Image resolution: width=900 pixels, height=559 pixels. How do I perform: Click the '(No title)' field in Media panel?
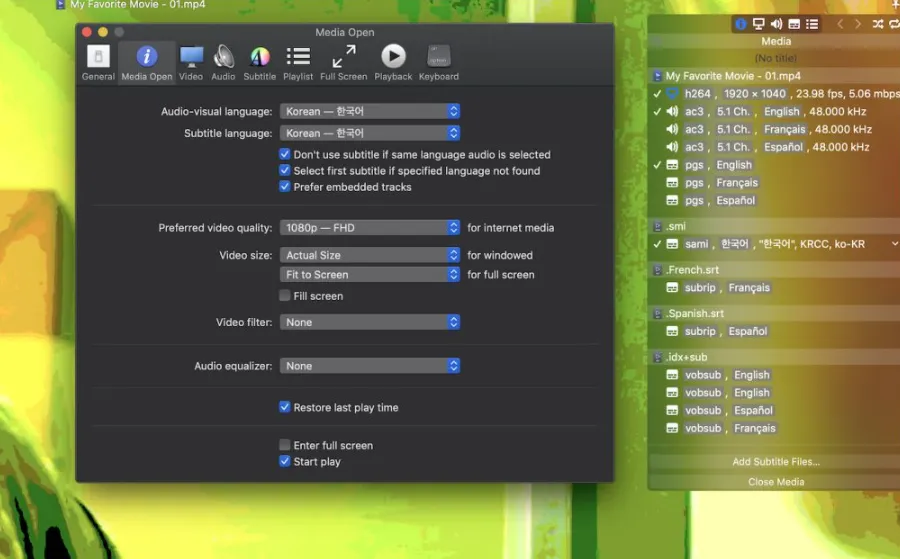coord(775,58)
